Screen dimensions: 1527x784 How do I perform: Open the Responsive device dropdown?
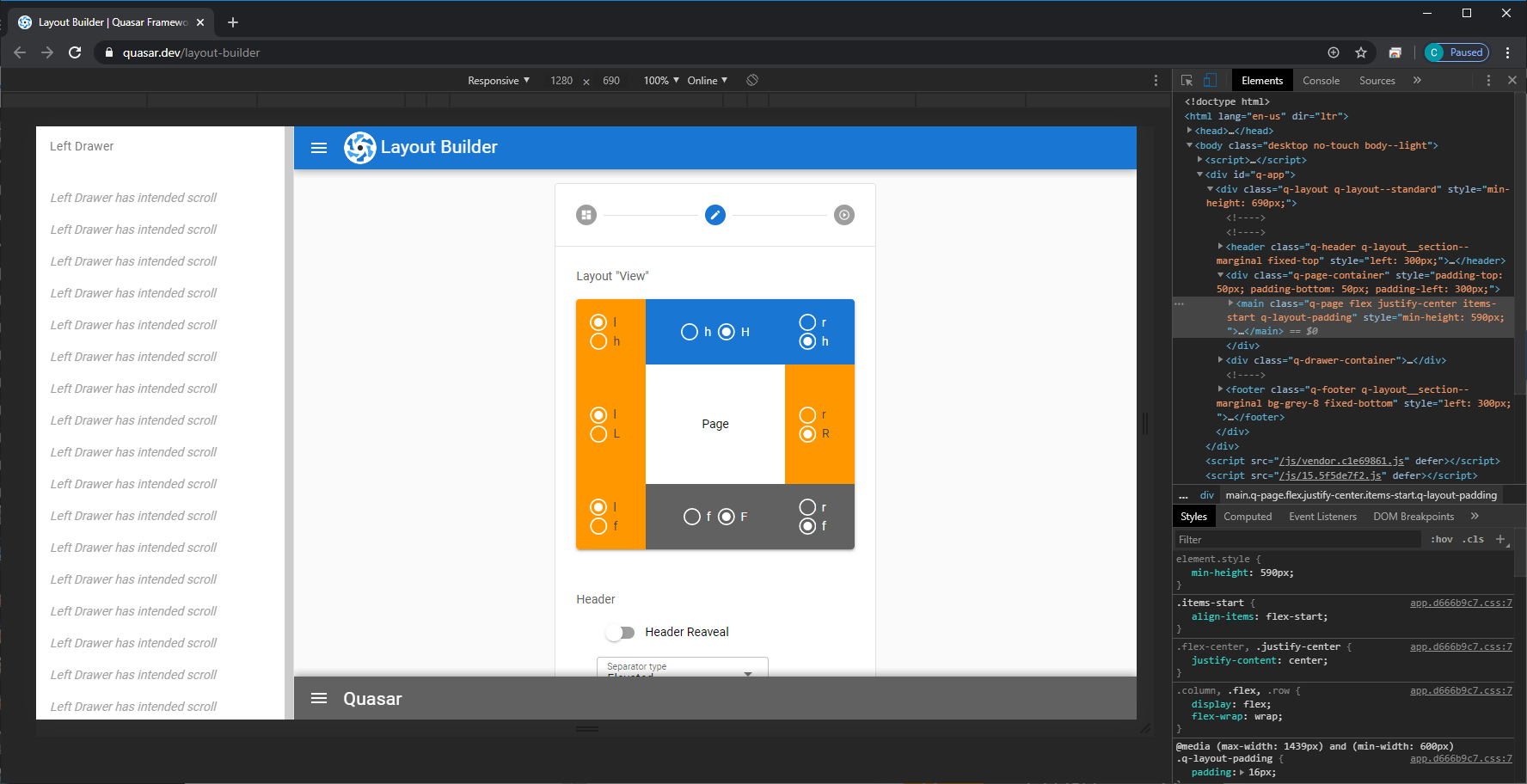click(x=497, y=80)
